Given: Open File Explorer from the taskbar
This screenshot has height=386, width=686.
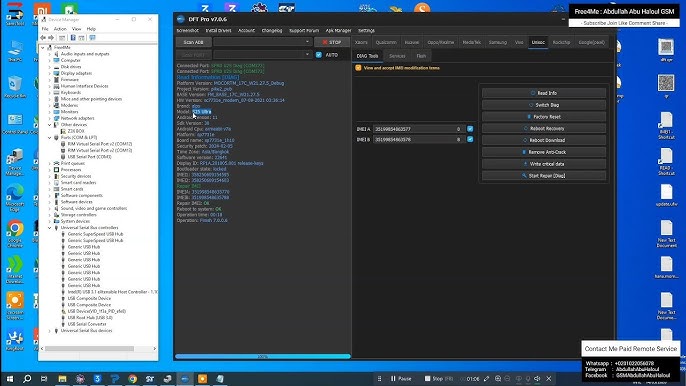Looking at the screenshot, I should click(62, 379).
